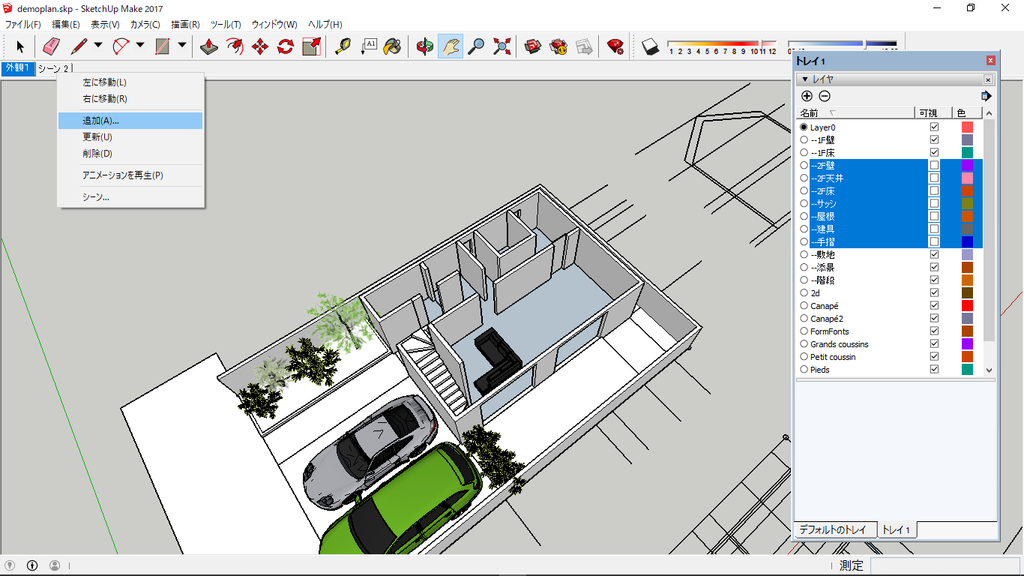Enable visibility checkbox for --屋根 layer
Viewport: 1024px width, 576px height.
tap(935, 216)
